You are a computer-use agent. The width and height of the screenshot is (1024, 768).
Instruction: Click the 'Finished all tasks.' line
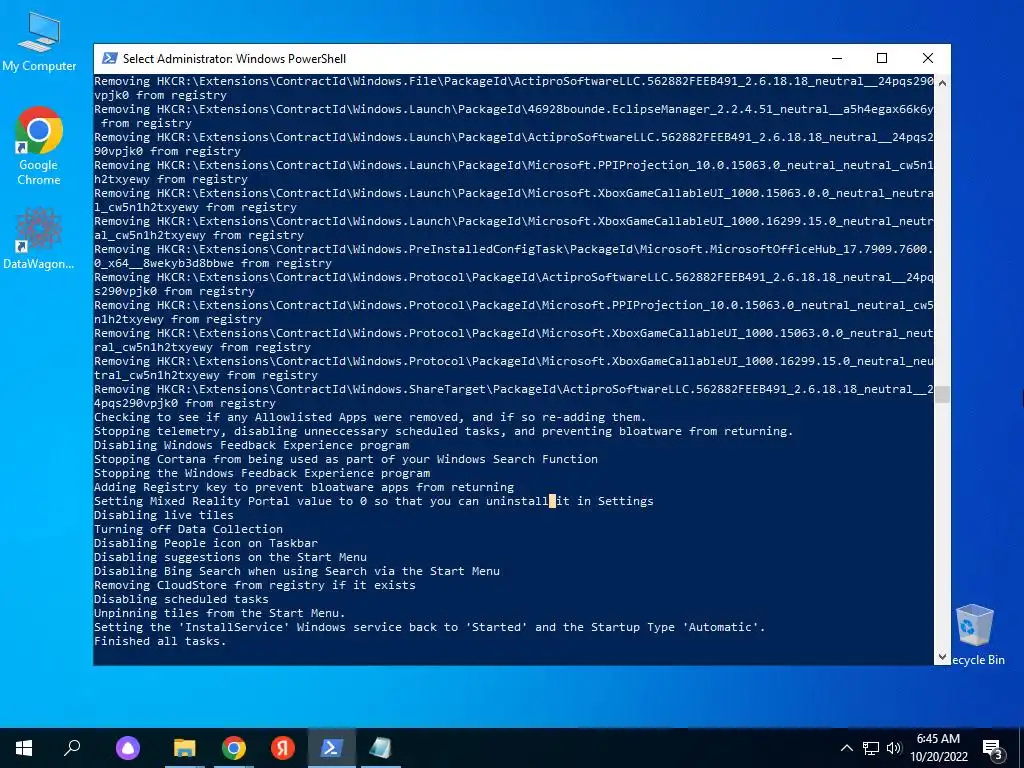[x=160, y=641]
